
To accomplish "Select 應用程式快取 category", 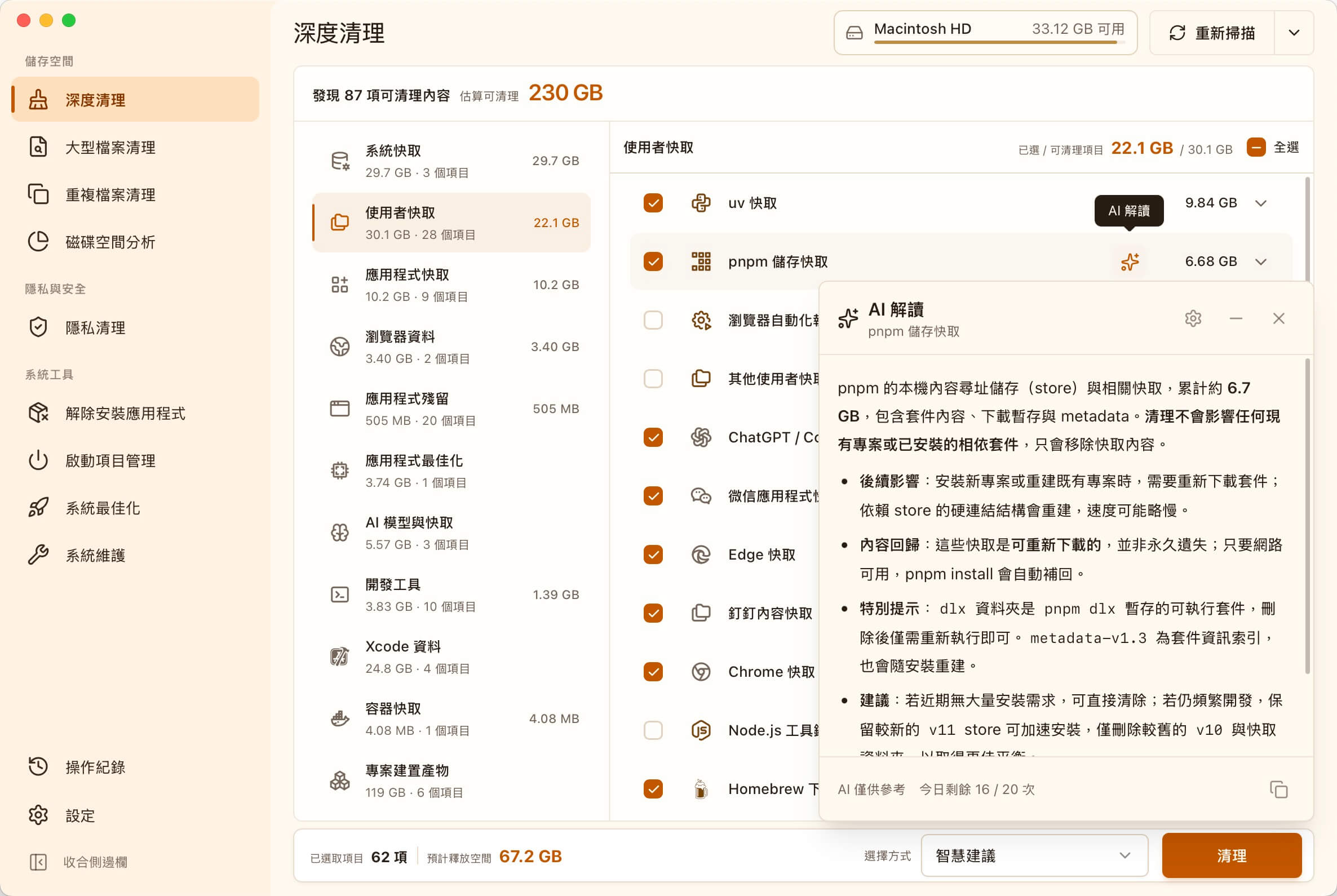I will [451, 285].
